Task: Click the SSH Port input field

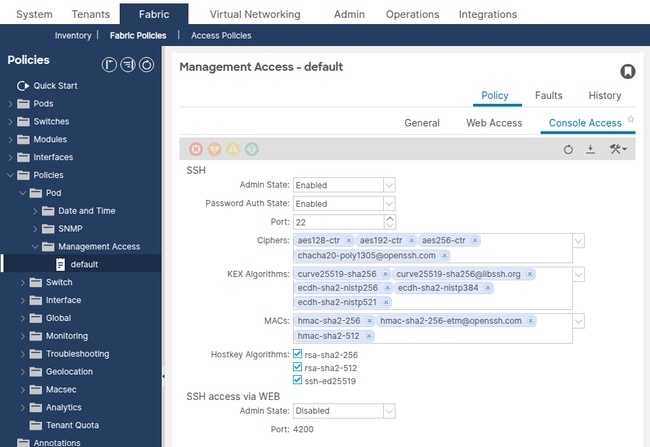Action: 338,222
